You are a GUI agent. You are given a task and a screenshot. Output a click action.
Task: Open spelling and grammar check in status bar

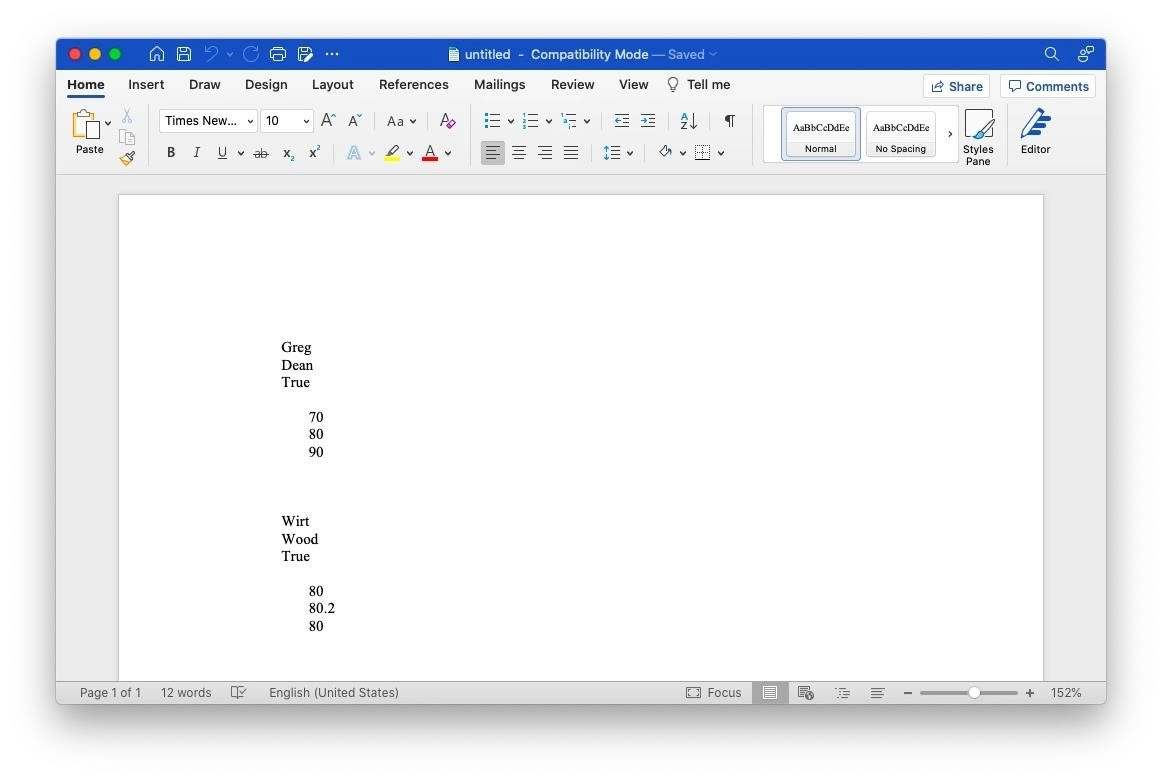pos(238,693)
